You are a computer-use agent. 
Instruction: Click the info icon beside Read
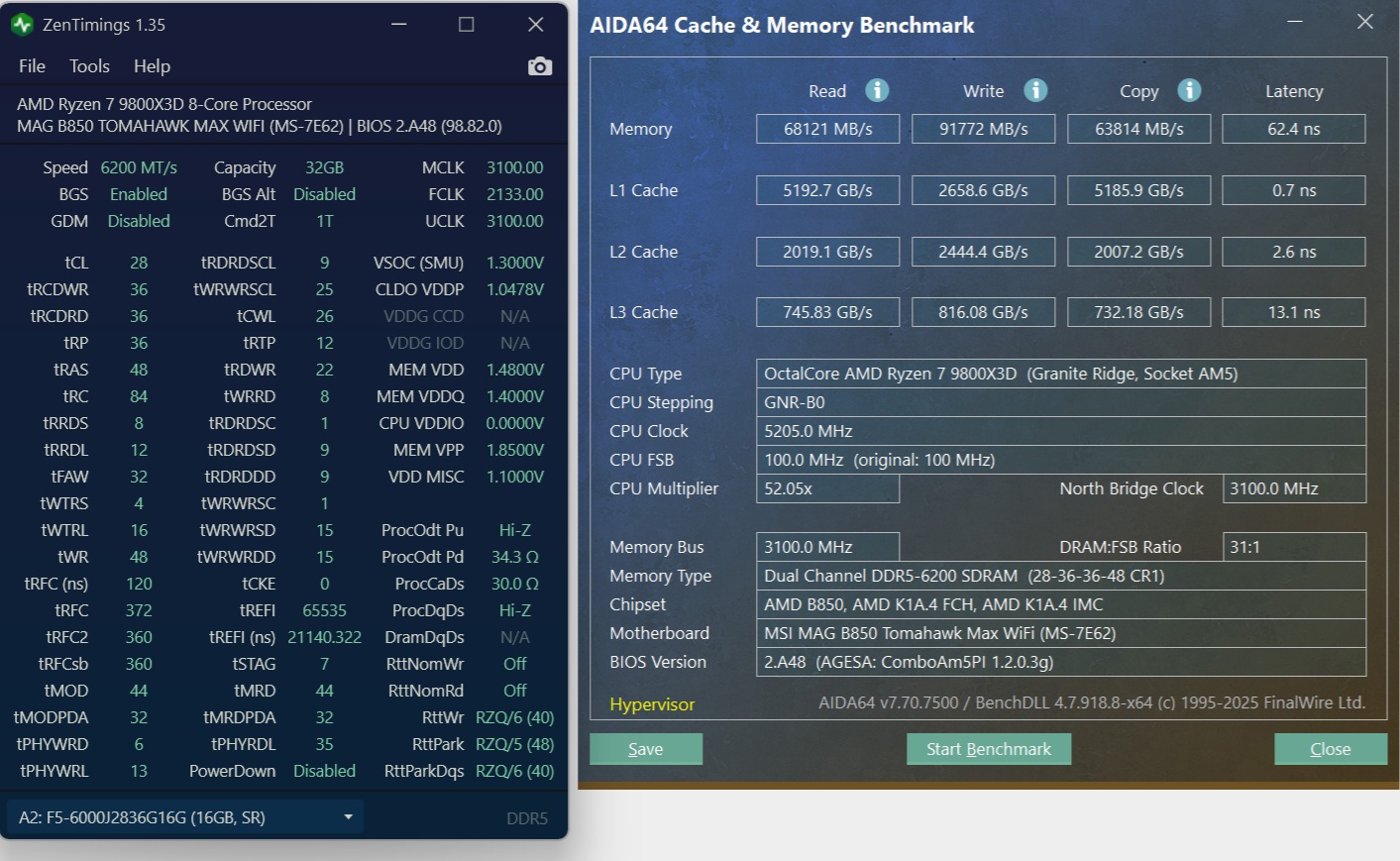[x=877, y=90]
